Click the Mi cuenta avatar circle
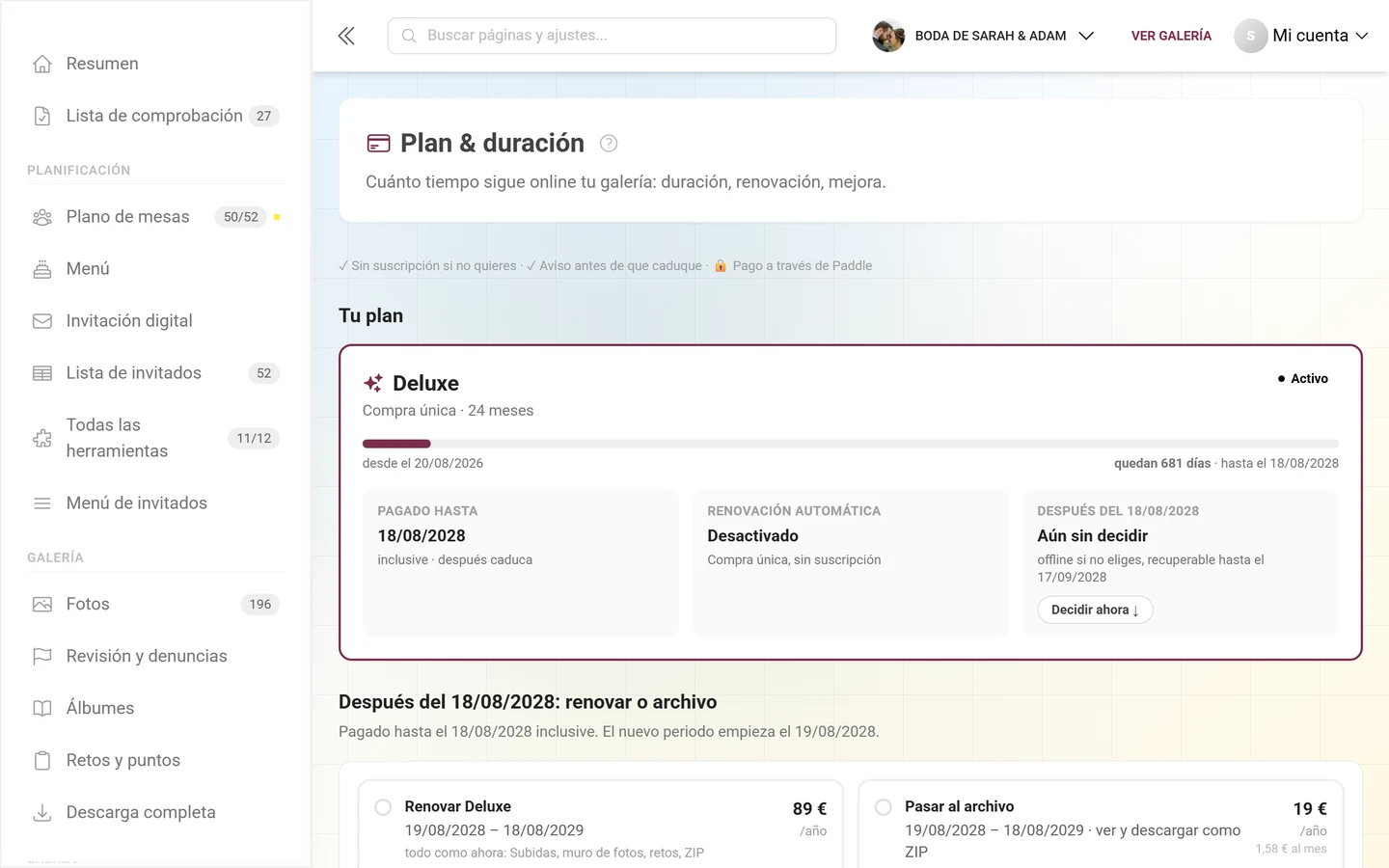Viewport: 1389px width, 868px height. click(1250, 36)
